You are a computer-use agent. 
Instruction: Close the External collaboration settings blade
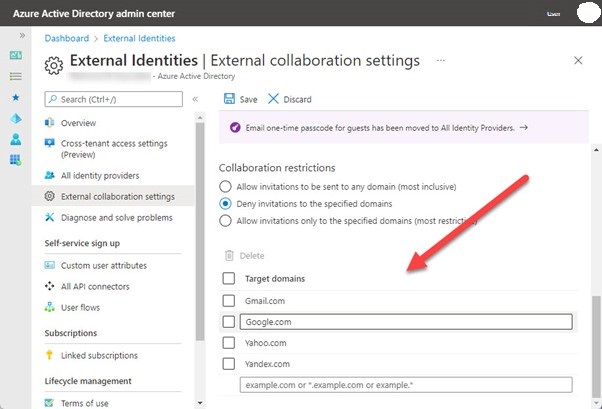(x=578, y=60)
